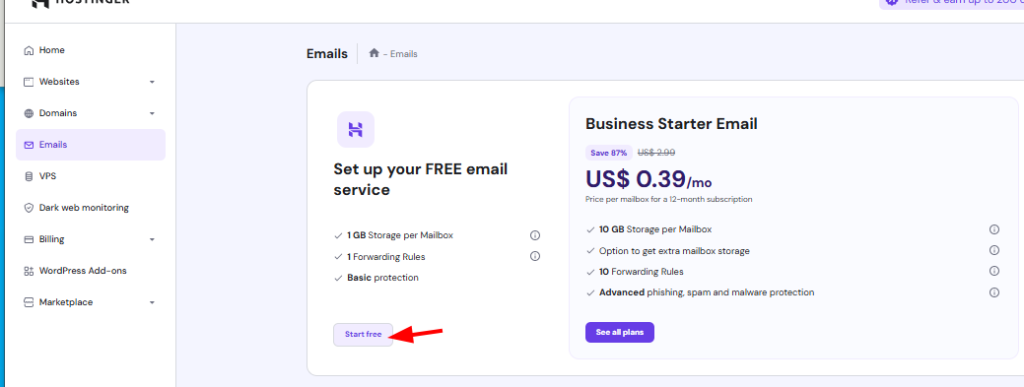Click the Home sidebar house icon
Image resolution: width=1024 pixels, height=387 pixels.
pos(28,50)
